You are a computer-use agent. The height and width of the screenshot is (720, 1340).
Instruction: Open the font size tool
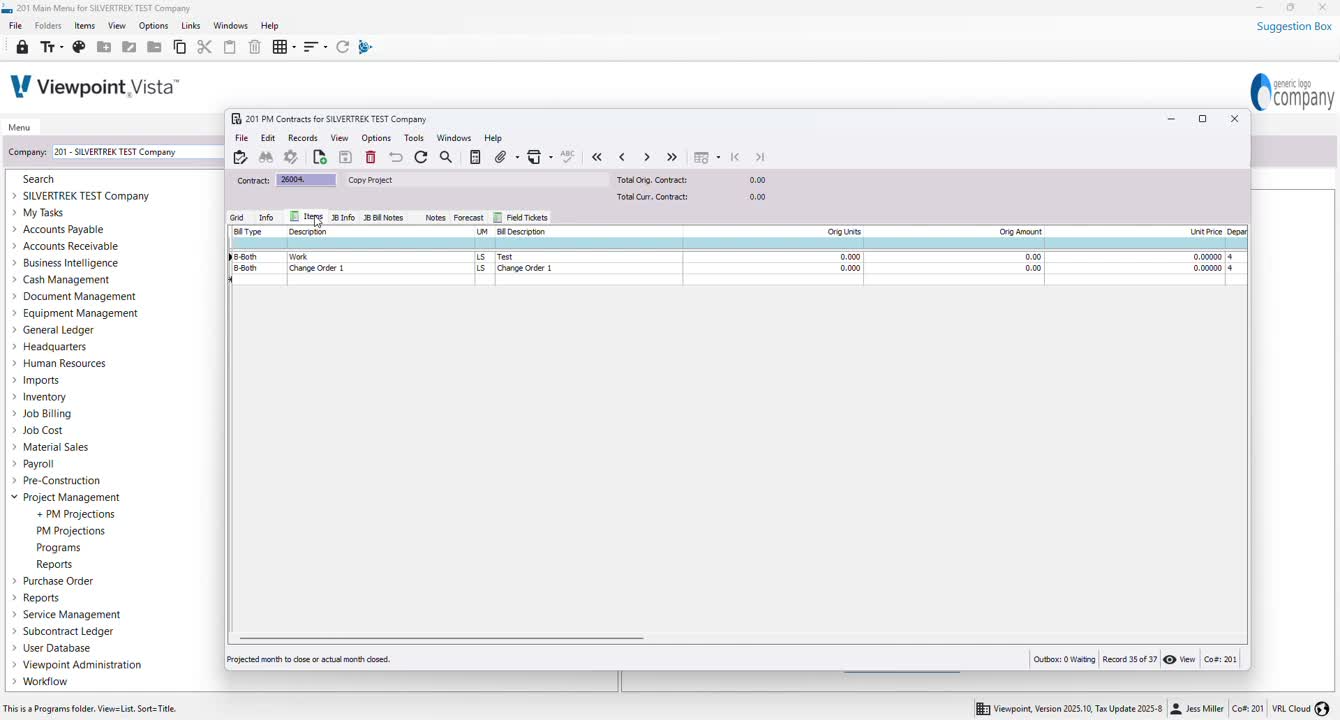[x=51, y=47]
